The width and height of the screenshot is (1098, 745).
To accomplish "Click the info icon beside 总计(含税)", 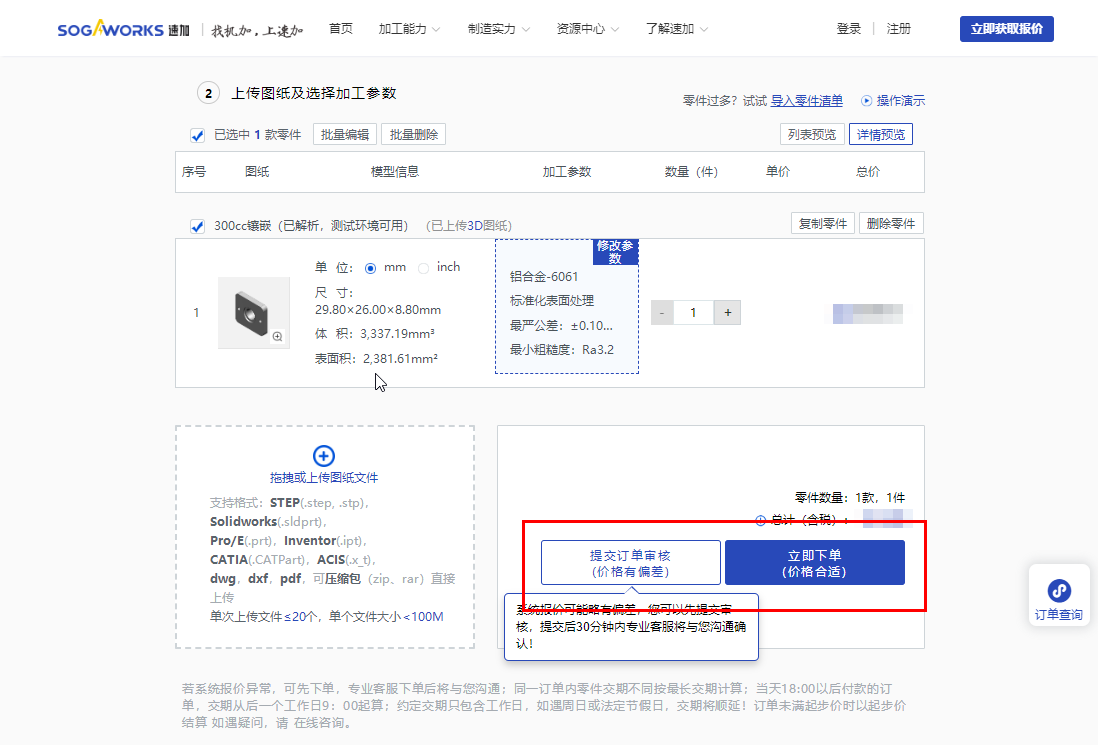I will tap(760, 520).
